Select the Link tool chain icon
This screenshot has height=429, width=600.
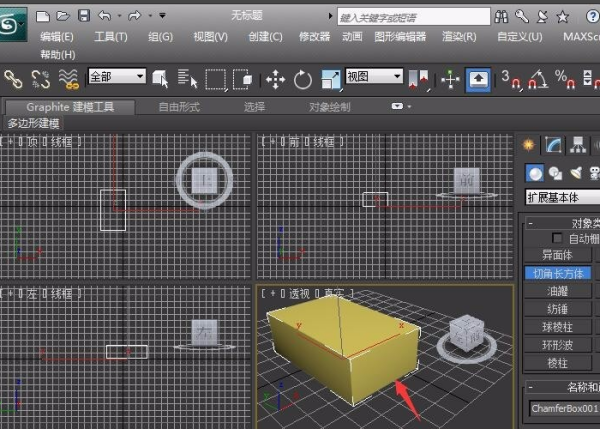click(x=13, y=80)
